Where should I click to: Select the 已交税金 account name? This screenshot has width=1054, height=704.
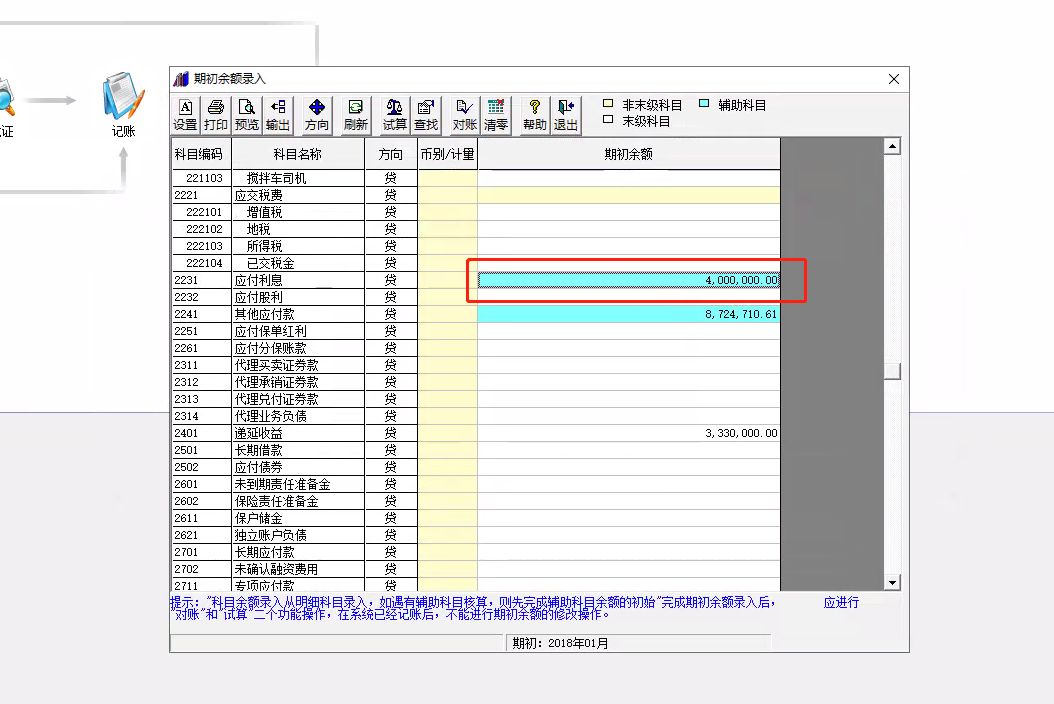(270, 263)
